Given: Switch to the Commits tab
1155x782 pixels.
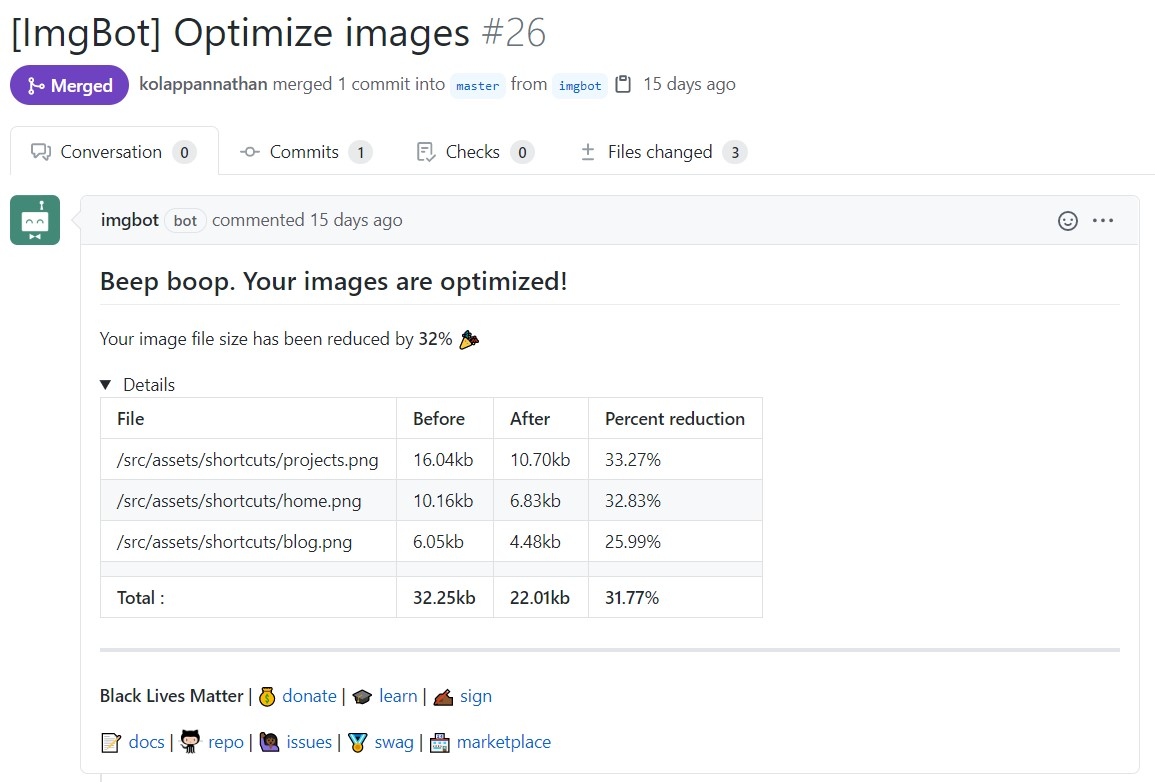Looking at the screenshot, I should pyautogui.click(x=306, y=152).
